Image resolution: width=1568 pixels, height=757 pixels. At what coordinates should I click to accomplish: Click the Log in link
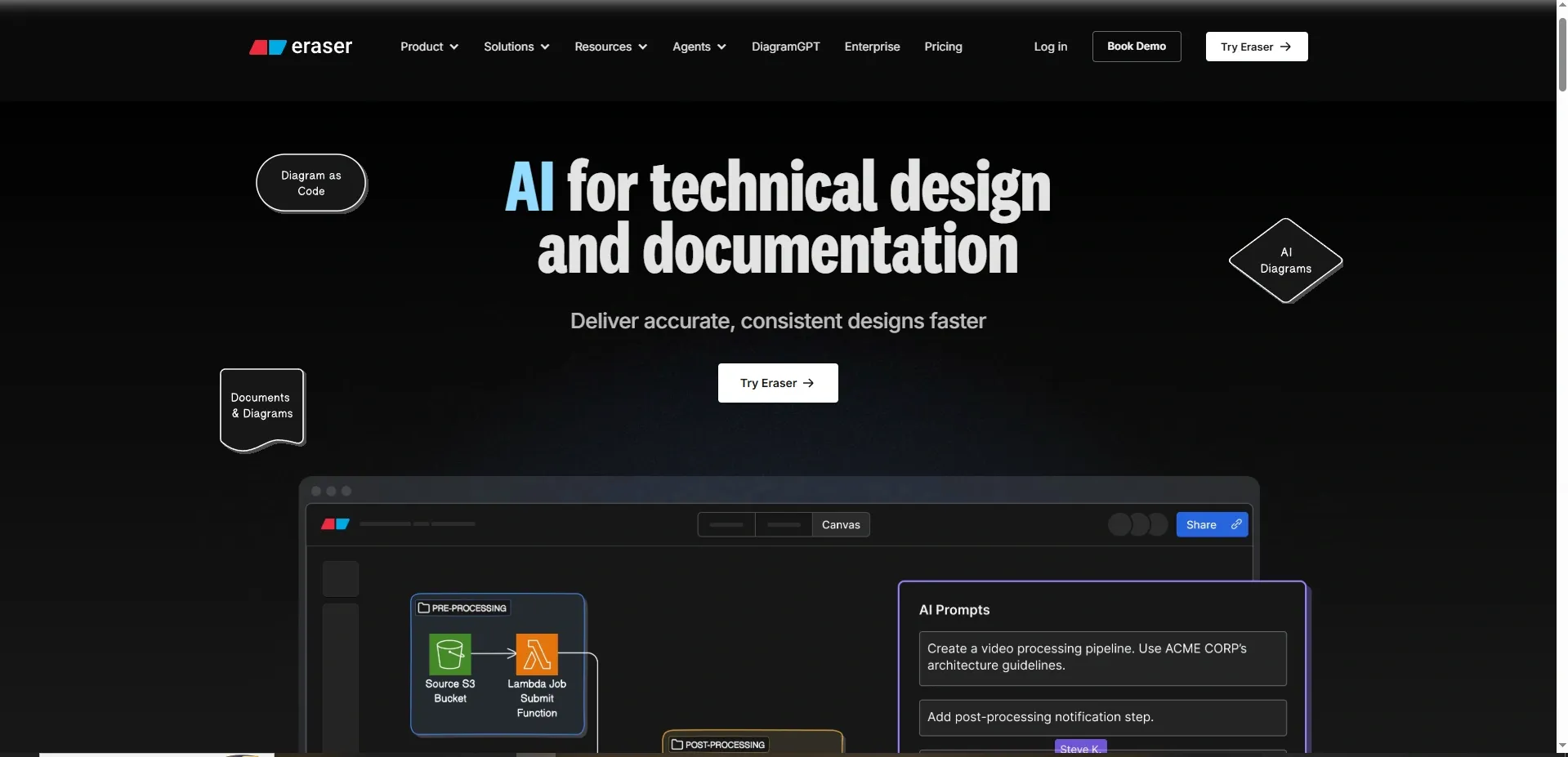(x=1050, y=47)
